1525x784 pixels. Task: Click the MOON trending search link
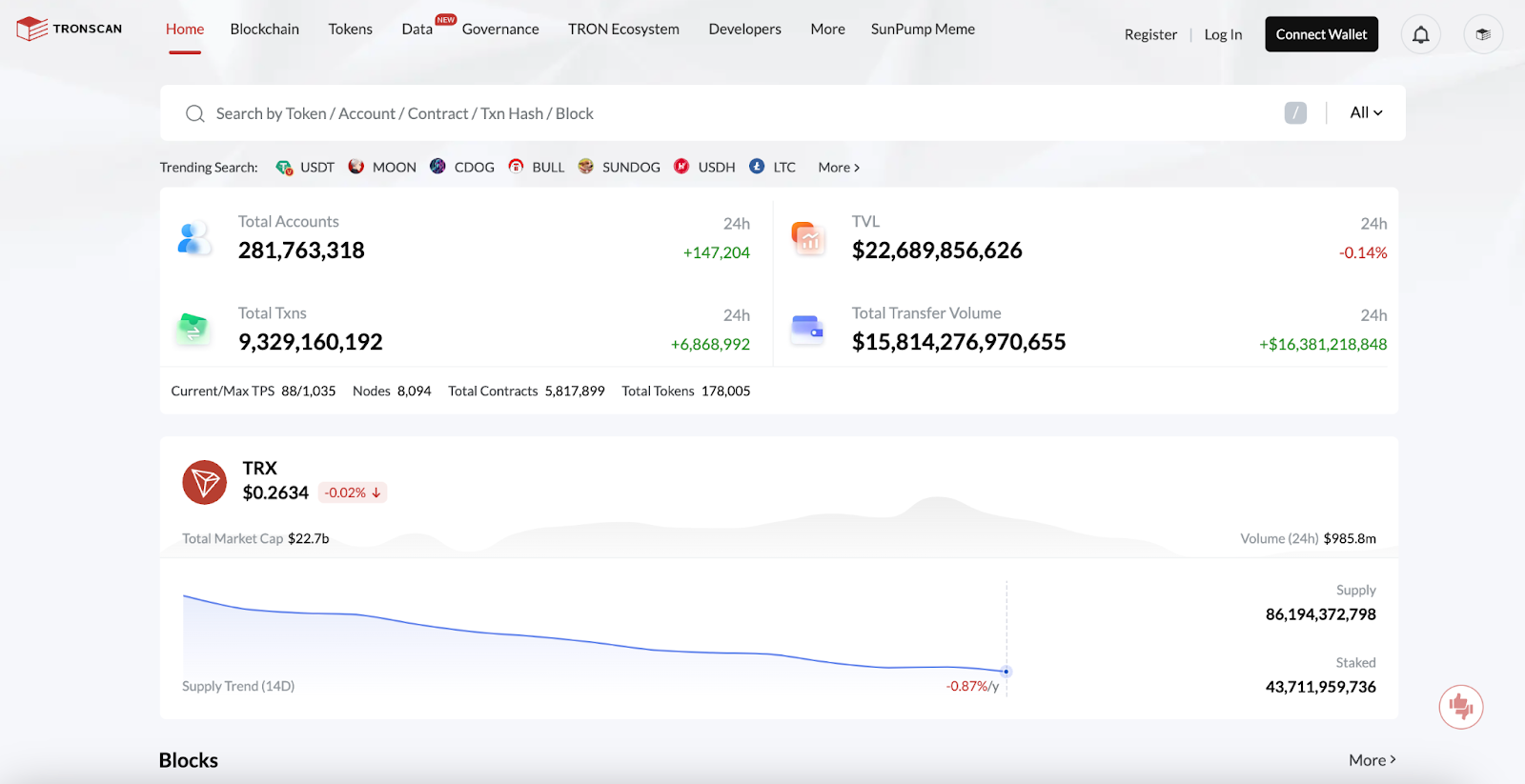coord(395,168)
